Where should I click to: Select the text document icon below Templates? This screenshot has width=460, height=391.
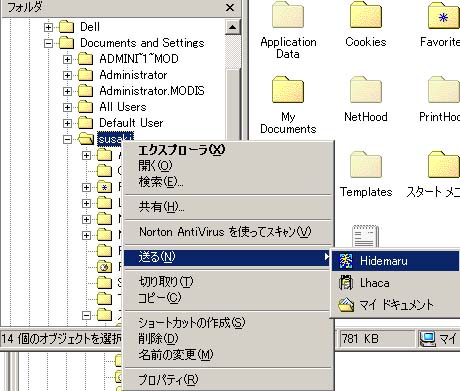click(366, 236)
